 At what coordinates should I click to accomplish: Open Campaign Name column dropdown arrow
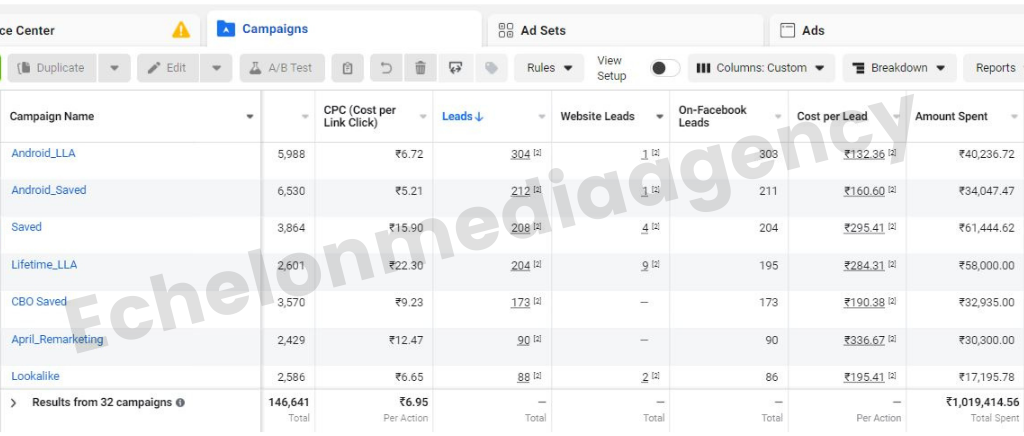(249, 117)
